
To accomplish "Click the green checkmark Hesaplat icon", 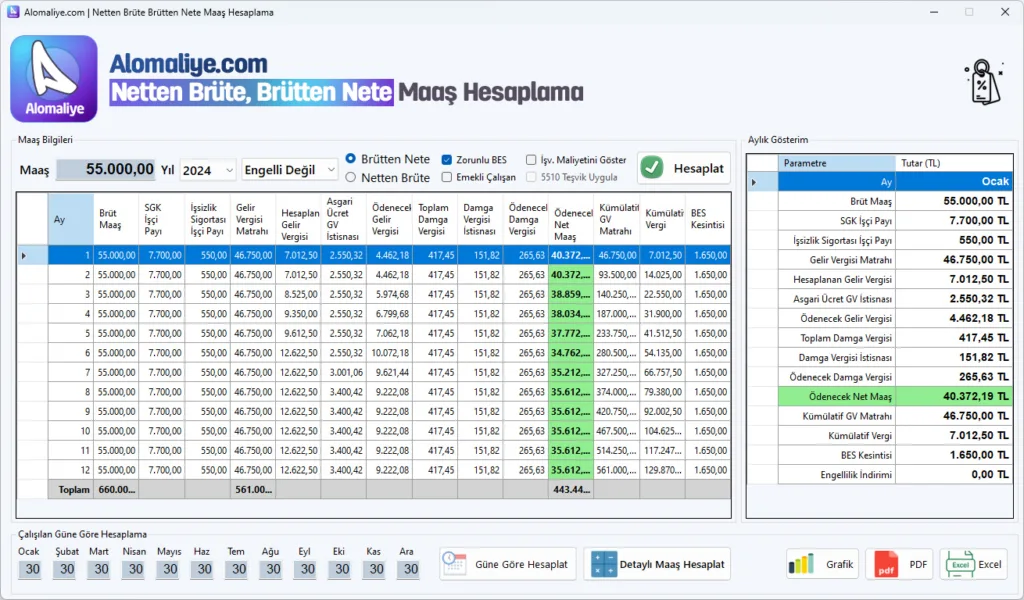I will tap(651, 168).
